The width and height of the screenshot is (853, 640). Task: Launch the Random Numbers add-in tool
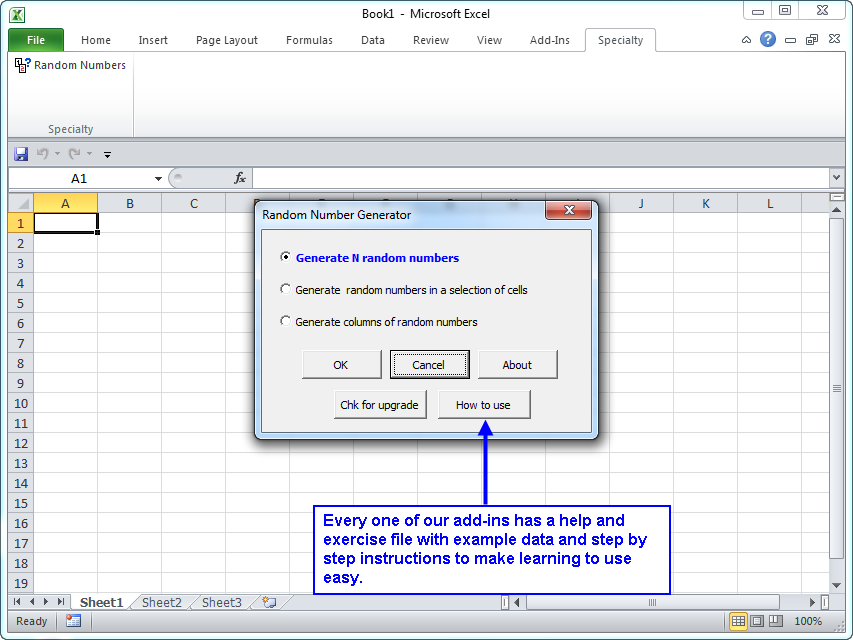[x=70, y=64]
